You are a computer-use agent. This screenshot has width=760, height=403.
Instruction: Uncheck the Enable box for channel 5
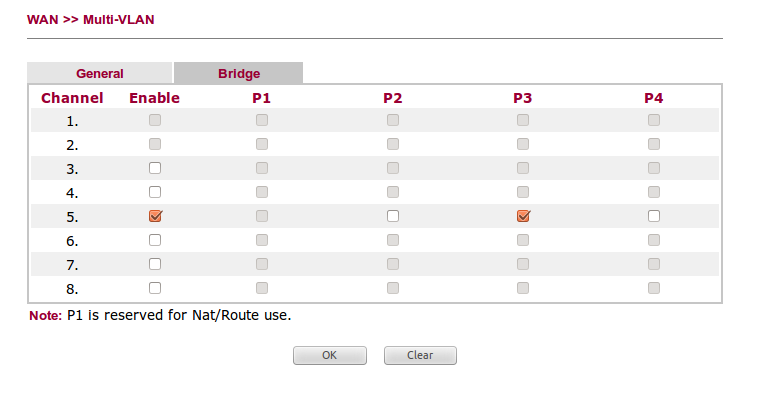[154, 216]
